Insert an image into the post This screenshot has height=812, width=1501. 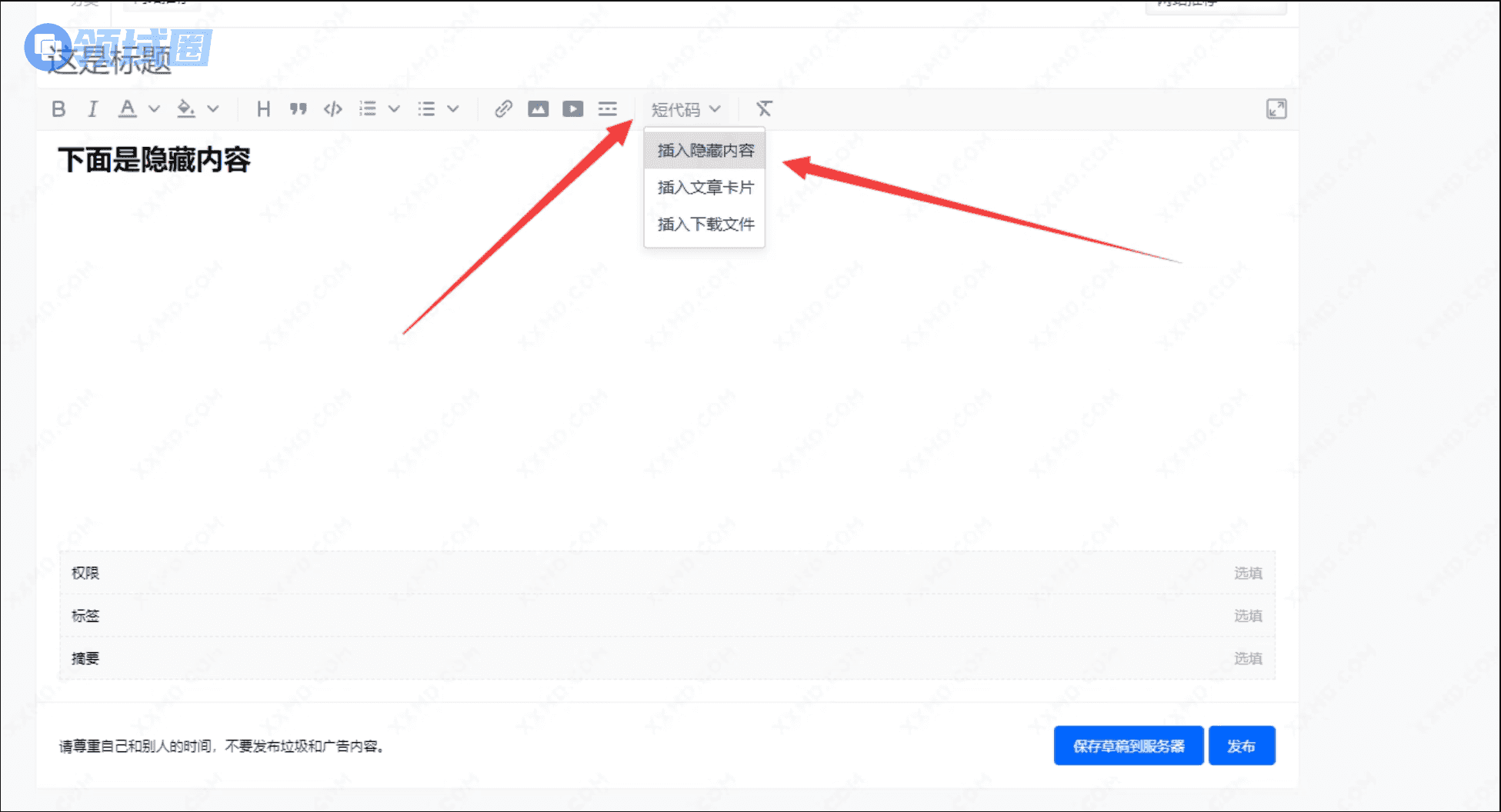click(x=538, y=109)
